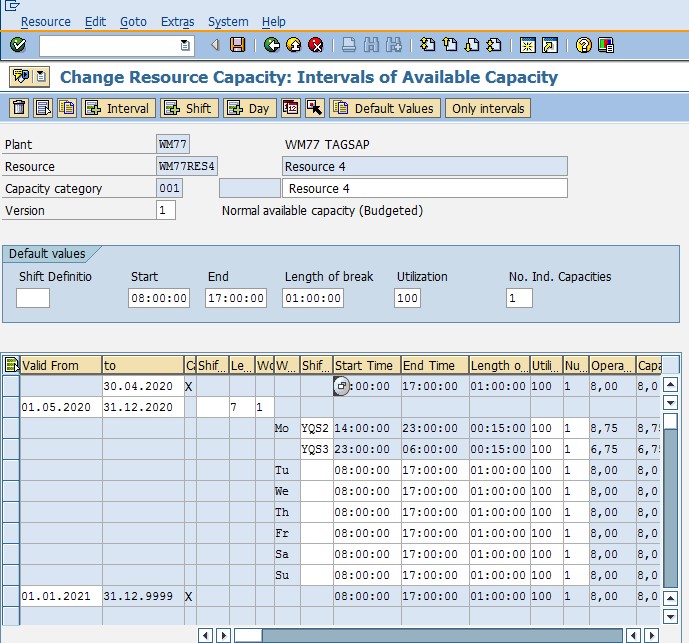The image size is (689, 643).
Task: Click the command input field
Action: tap(116, 45)
